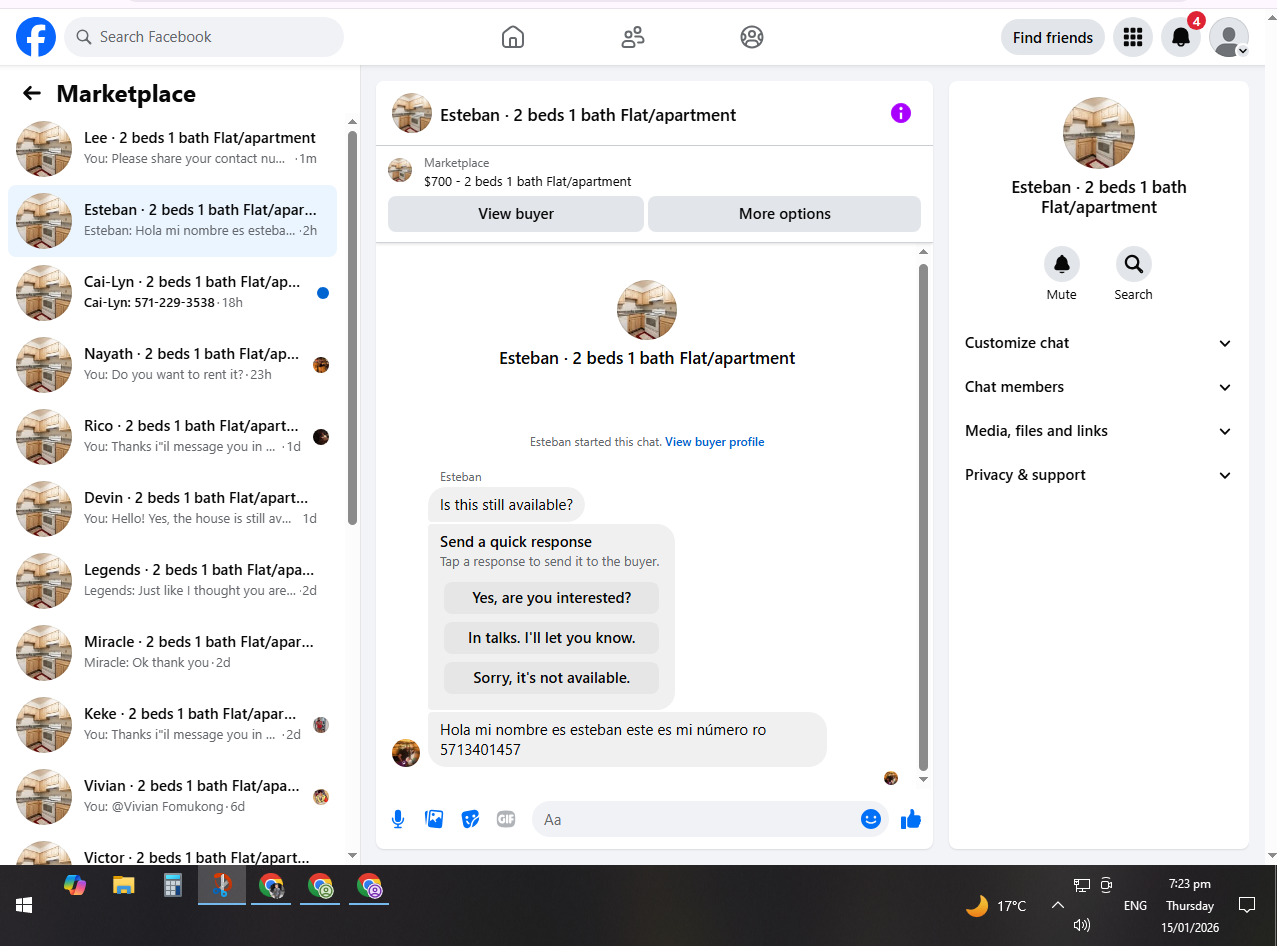Expand the Chat members section
1277x946 pixels.
click(x=1098, y=387)
